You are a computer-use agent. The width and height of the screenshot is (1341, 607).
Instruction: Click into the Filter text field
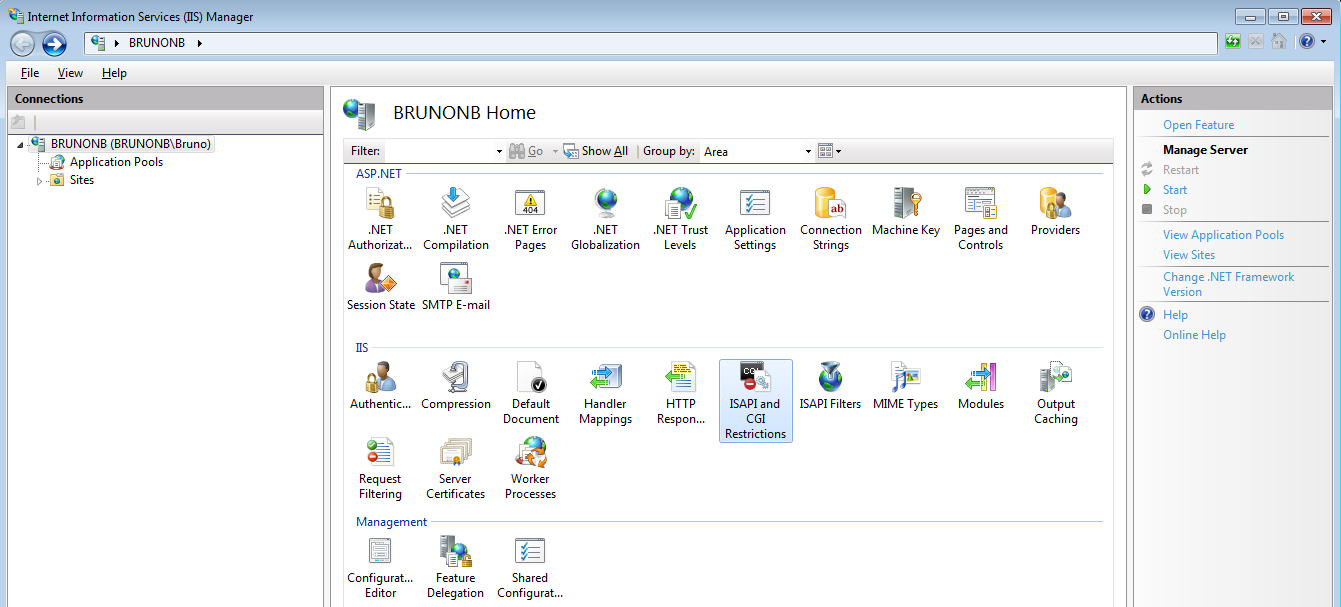439,151
